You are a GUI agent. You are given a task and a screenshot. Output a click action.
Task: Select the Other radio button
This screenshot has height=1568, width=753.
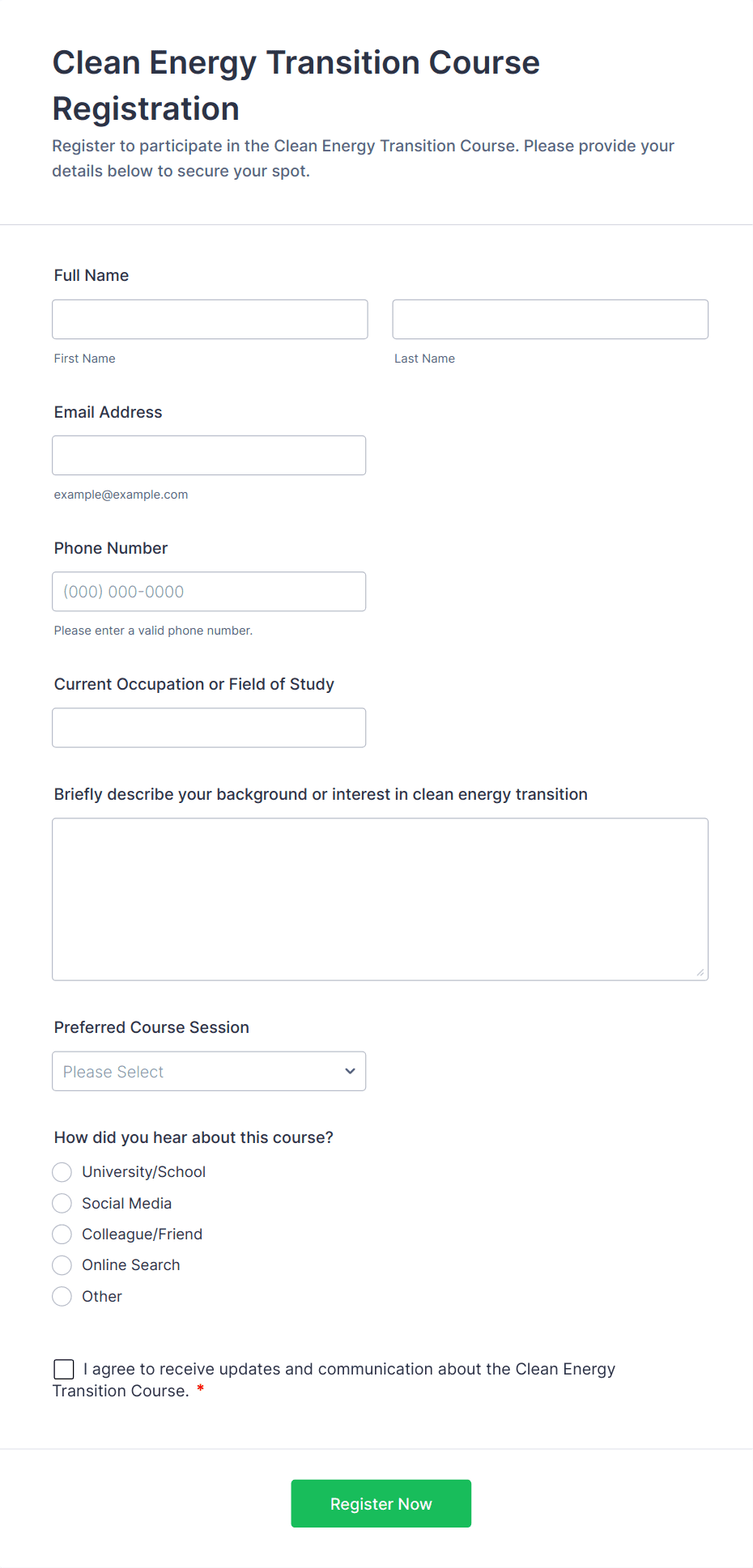(62, 1297)
